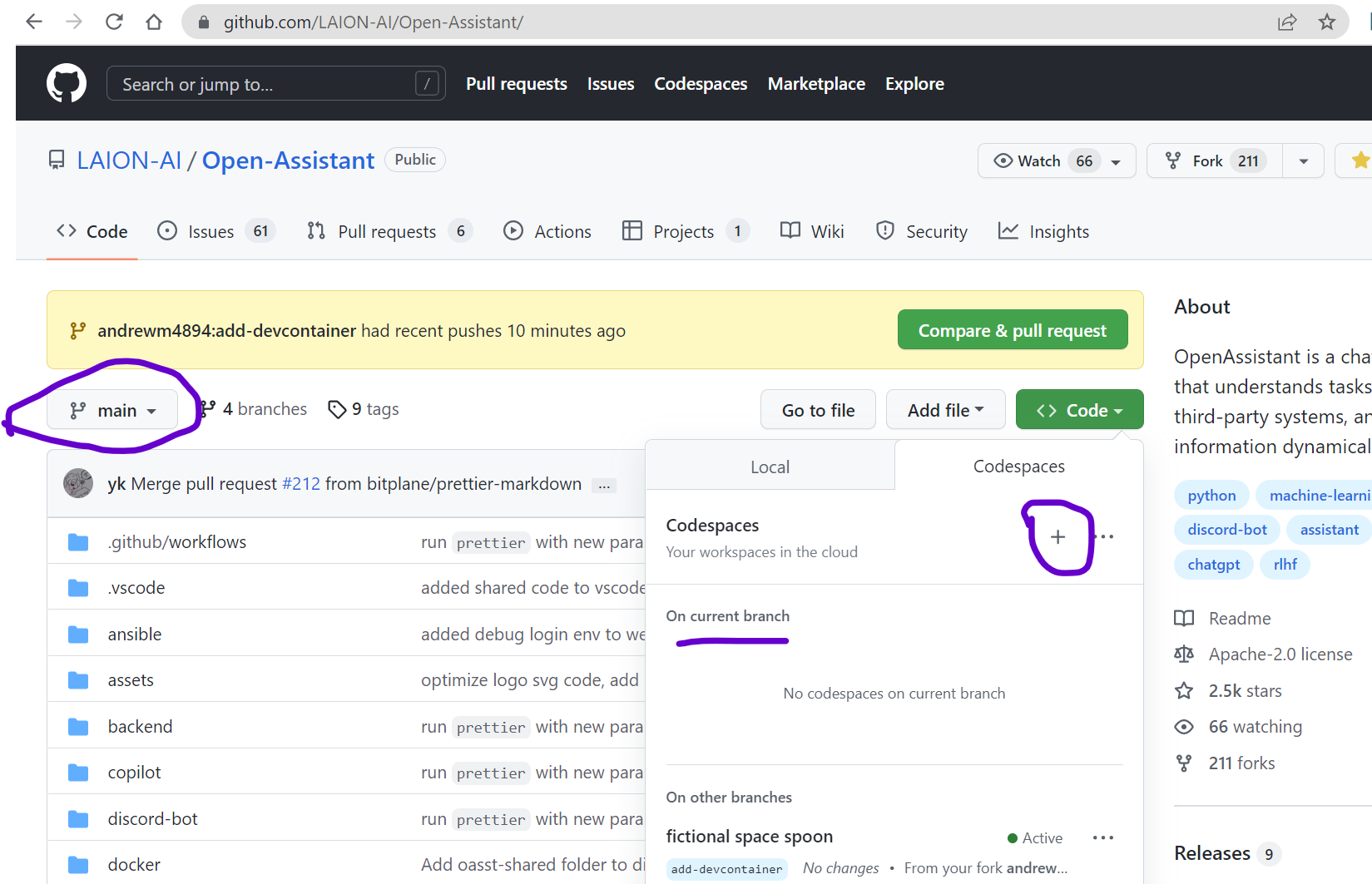
Task: Click the GitHub Octocat logo
Action: (67, 83)
